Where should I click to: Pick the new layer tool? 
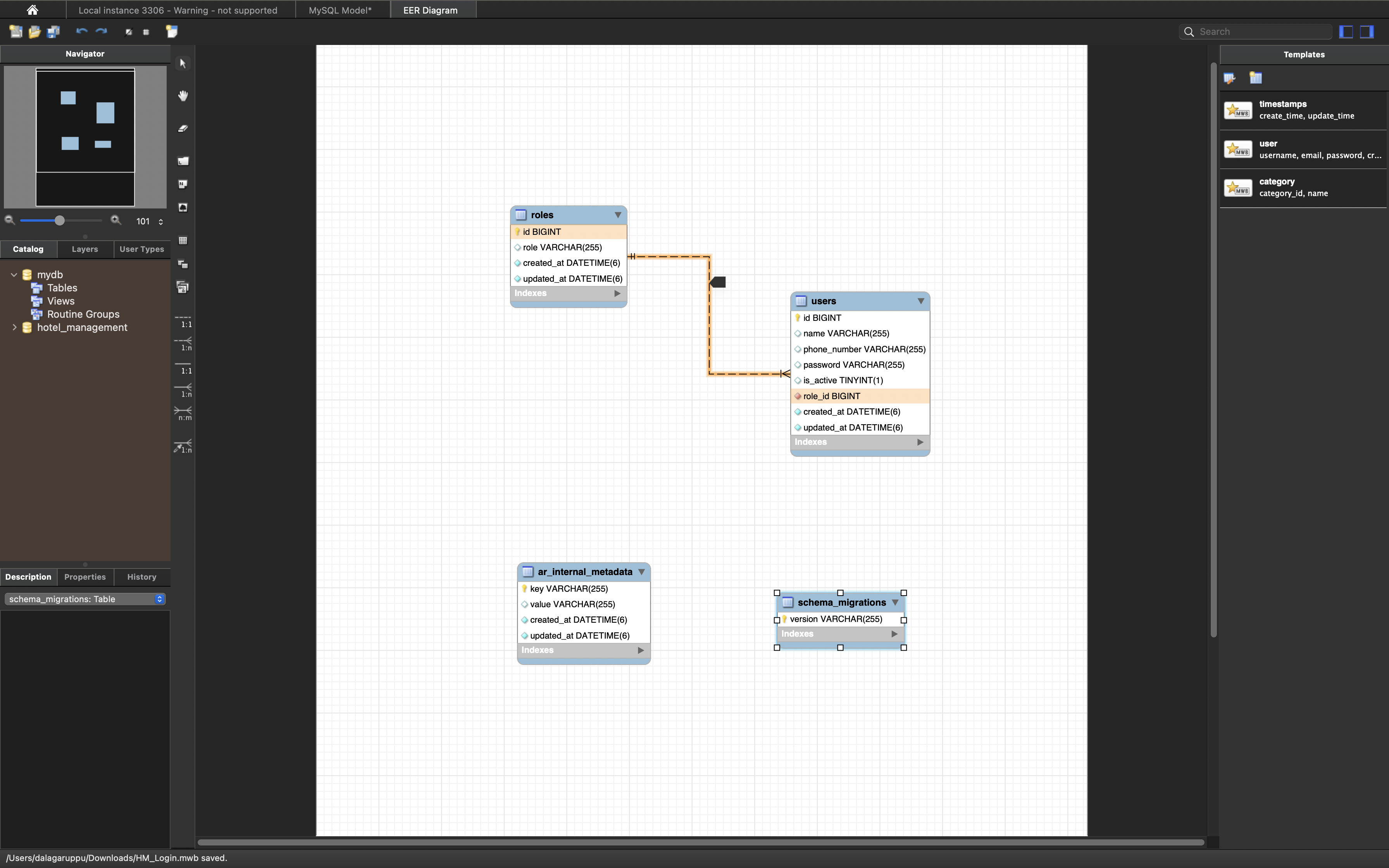[x=183, y=161]
